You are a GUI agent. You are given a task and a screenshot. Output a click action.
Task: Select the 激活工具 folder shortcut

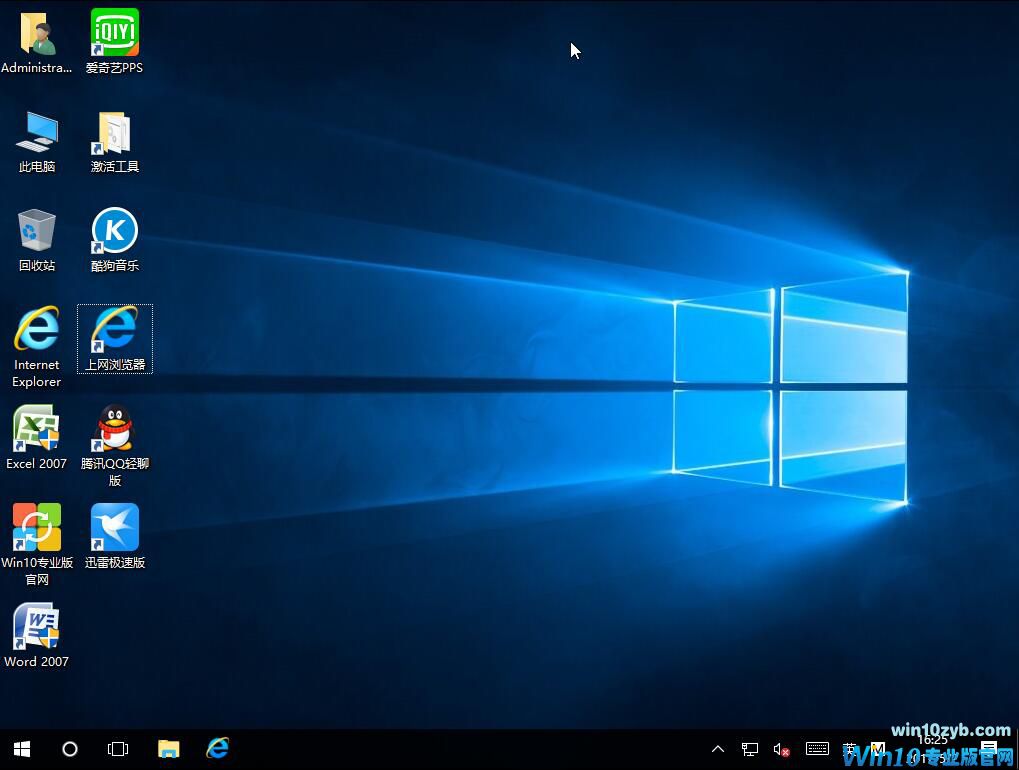point(114,132)
